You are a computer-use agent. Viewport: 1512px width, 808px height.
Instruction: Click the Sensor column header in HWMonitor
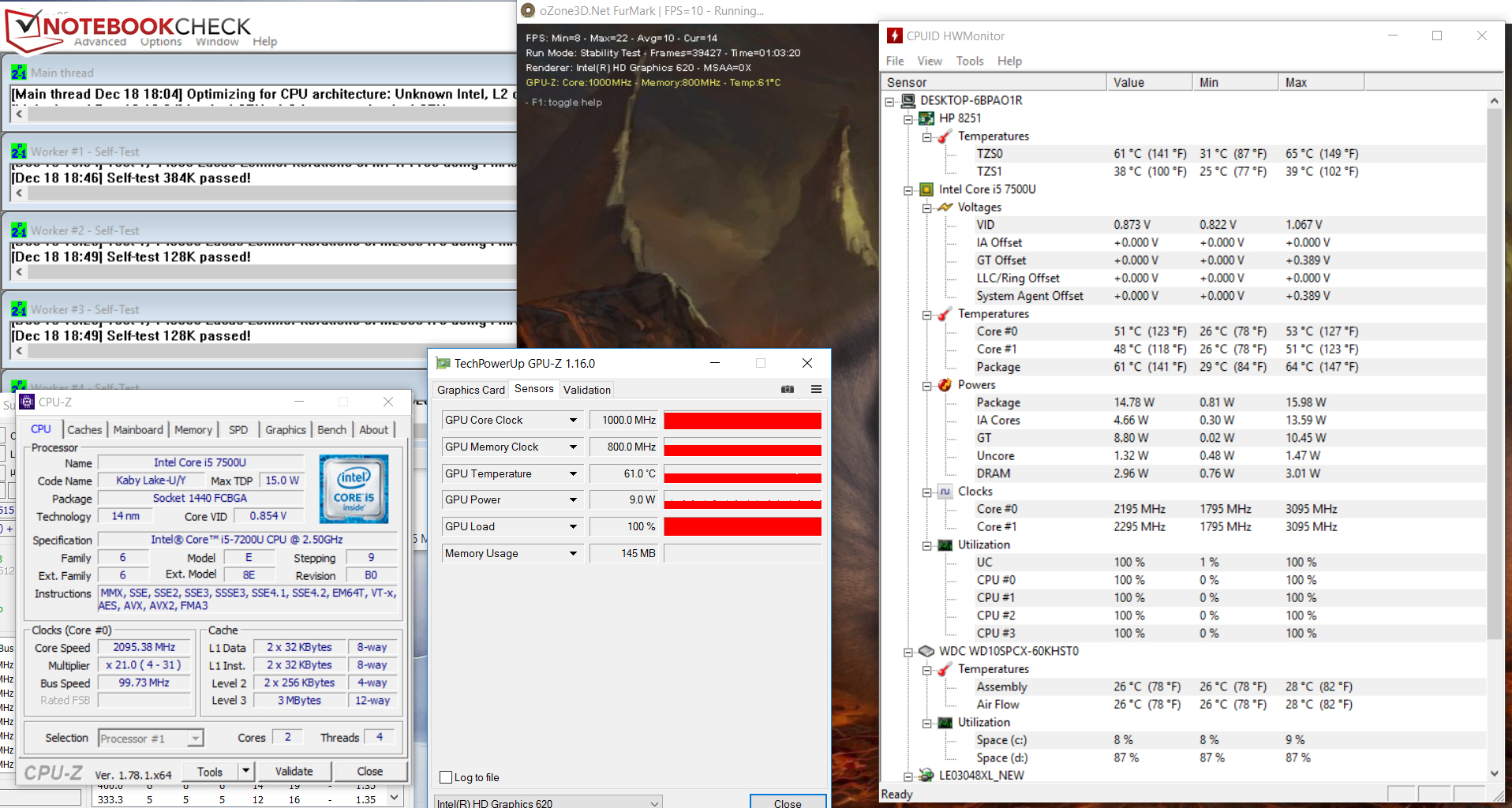994,82
